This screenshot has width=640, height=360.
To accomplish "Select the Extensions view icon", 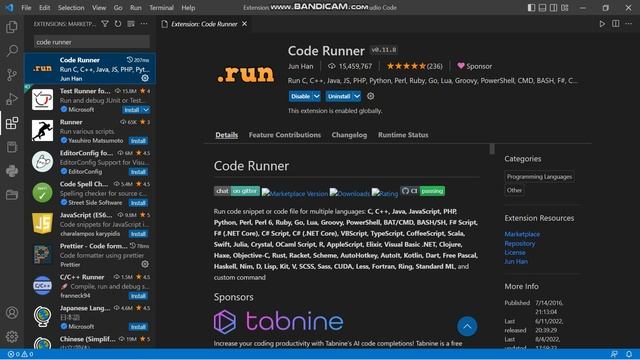I will click(12, 123).
